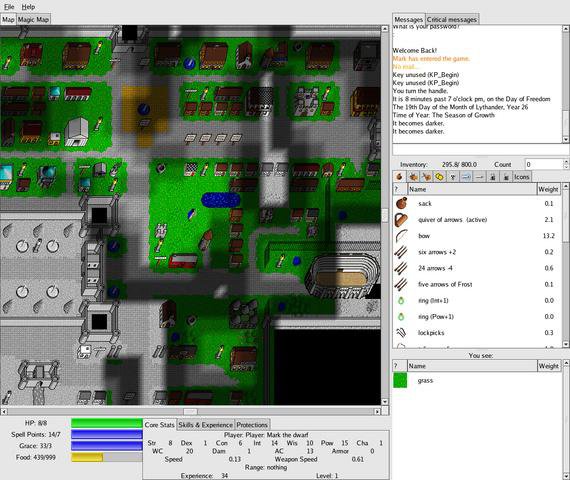
Task: Click the inventory list scroll-up arrow
Action: pos(566,187)
